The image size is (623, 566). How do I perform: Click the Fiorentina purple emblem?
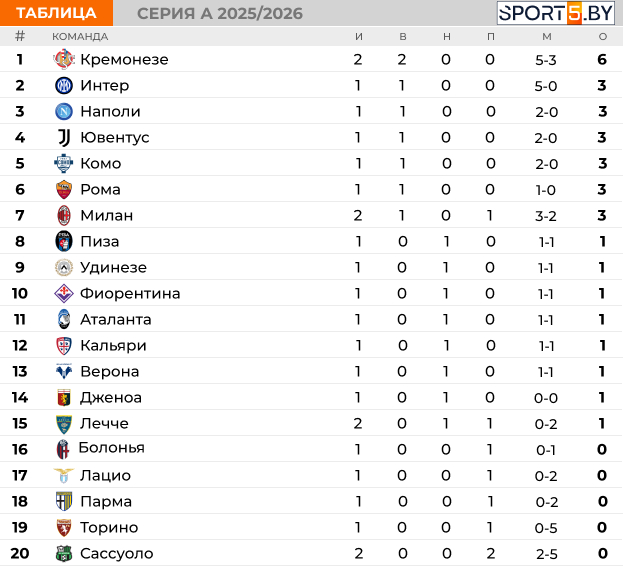tap(64, 293)
